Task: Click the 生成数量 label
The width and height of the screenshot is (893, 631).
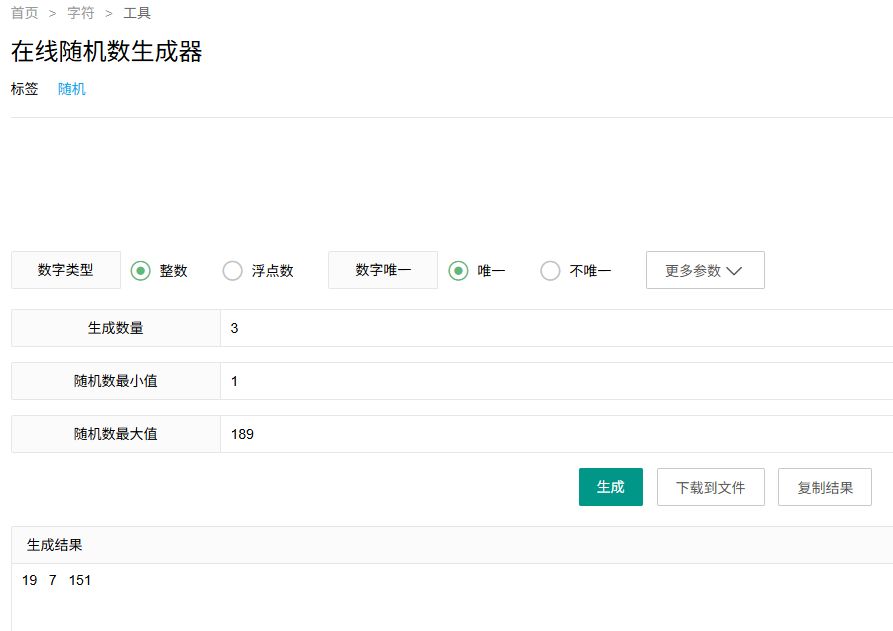Action: (116, 328)
